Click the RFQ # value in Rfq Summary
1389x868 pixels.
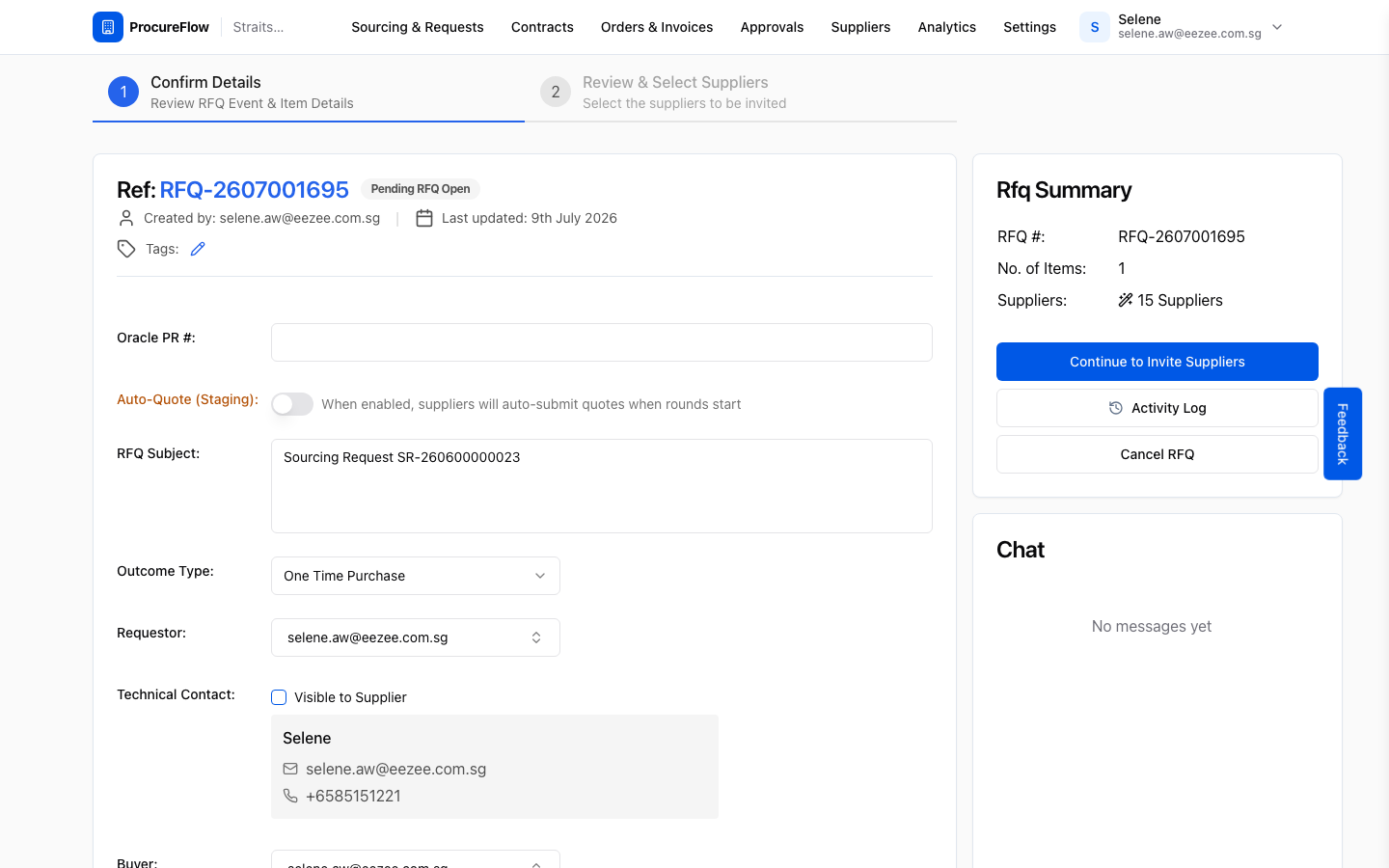point(1182,236)
